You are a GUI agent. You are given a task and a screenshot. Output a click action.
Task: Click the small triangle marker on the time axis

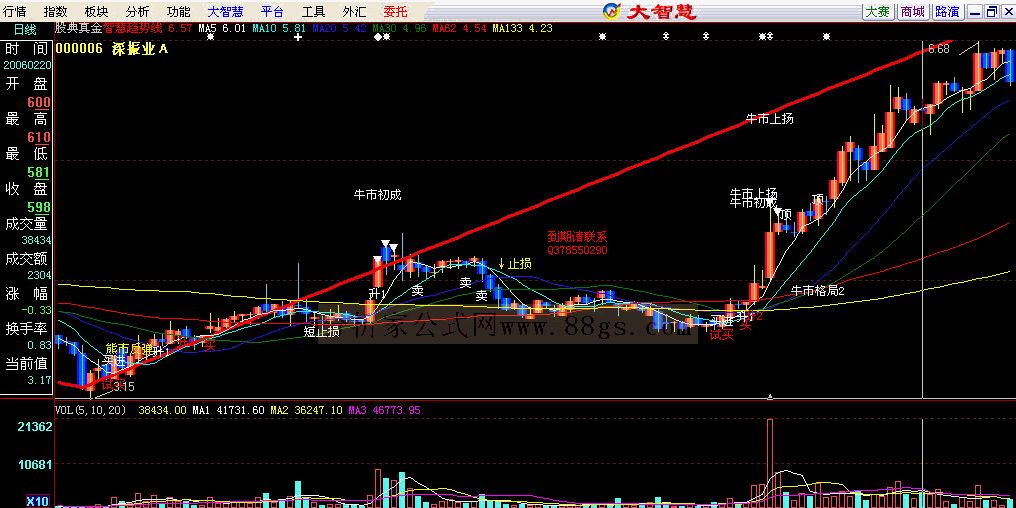(770, 396)
